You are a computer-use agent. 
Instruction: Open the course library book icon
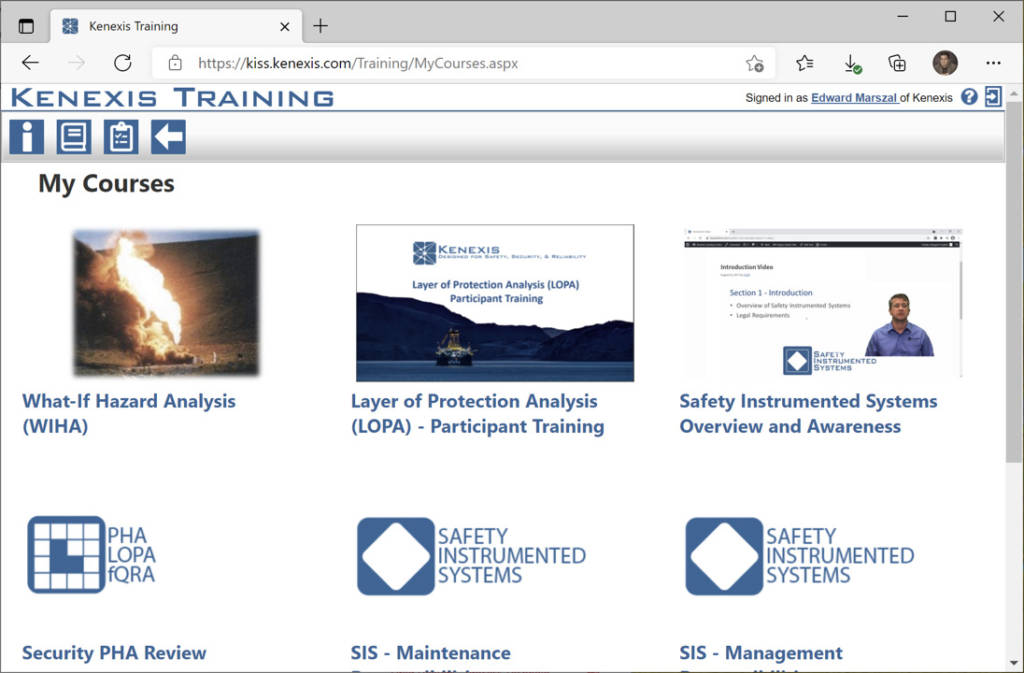tap(73, 136)
